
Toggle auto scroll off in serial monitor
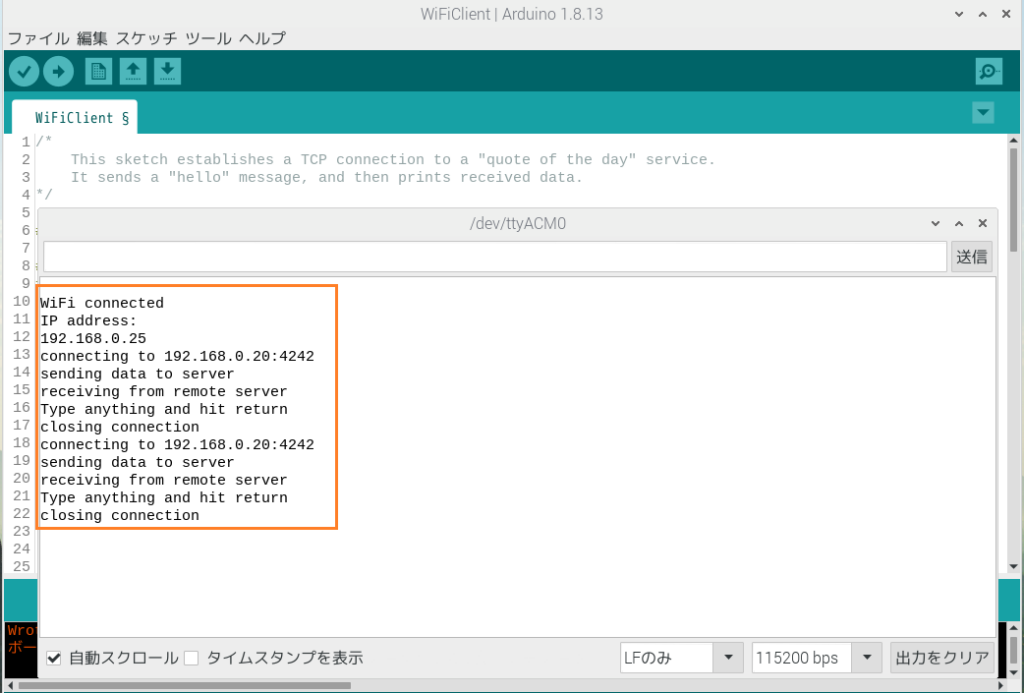(54, 657)
